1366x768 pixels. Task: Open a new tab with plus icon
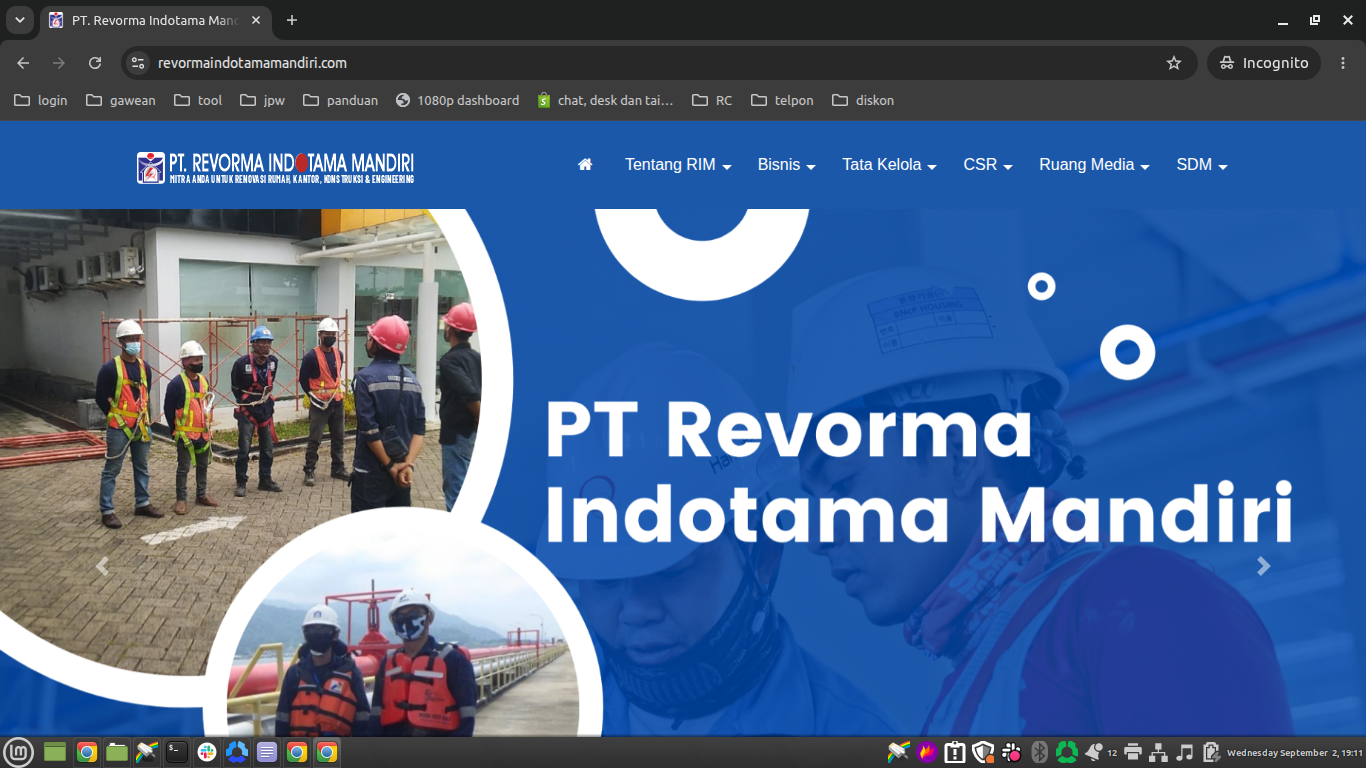(x=292, y=20)
